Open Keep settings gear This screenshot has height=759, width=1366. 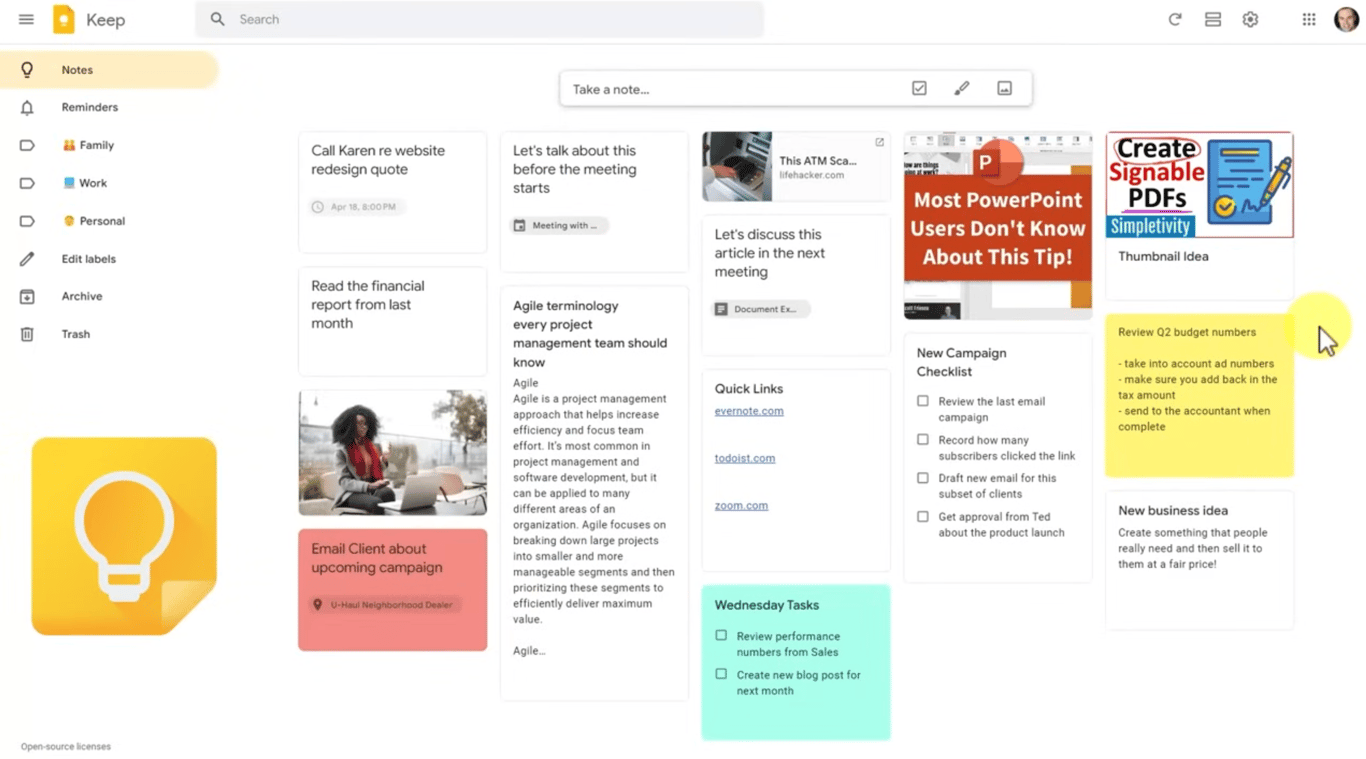tap(1250, 19)
